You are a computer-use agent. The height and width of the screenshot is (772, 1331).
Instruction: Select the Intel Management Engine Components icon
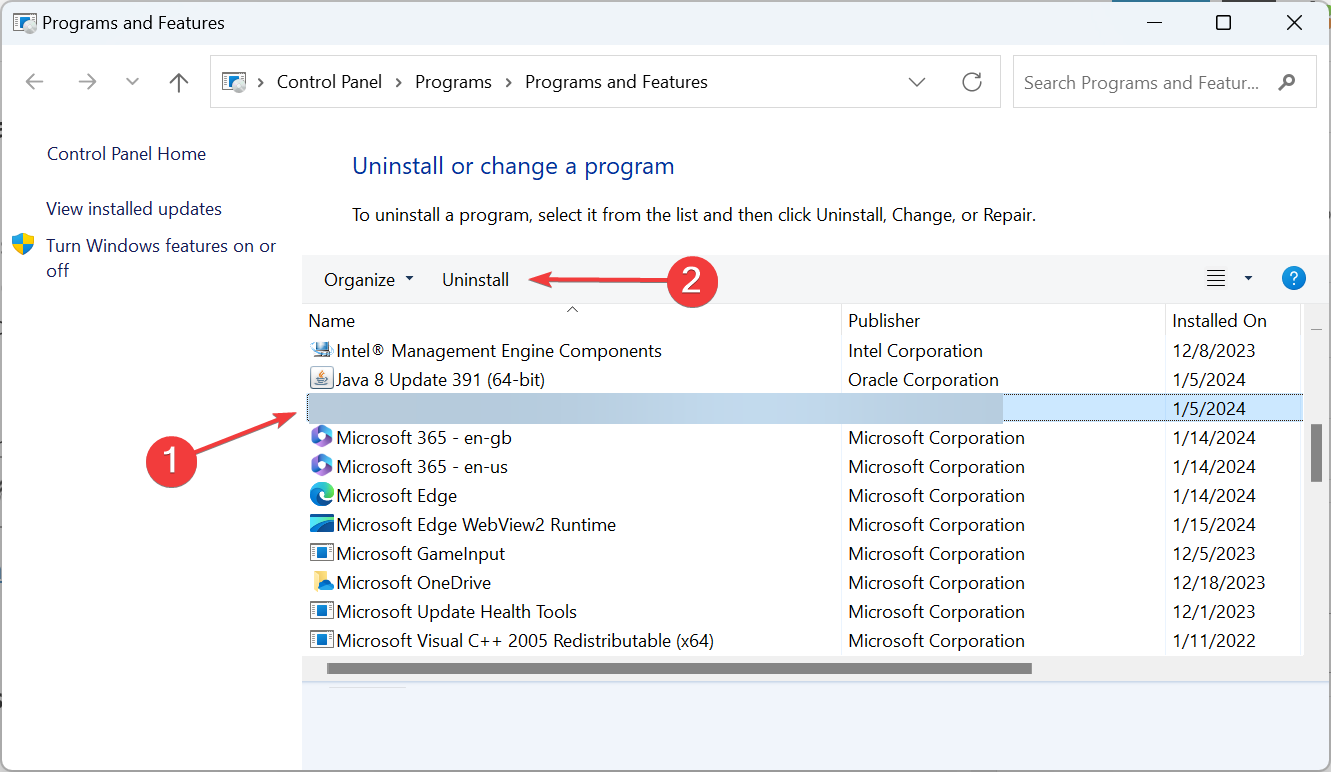click(321, 350)
